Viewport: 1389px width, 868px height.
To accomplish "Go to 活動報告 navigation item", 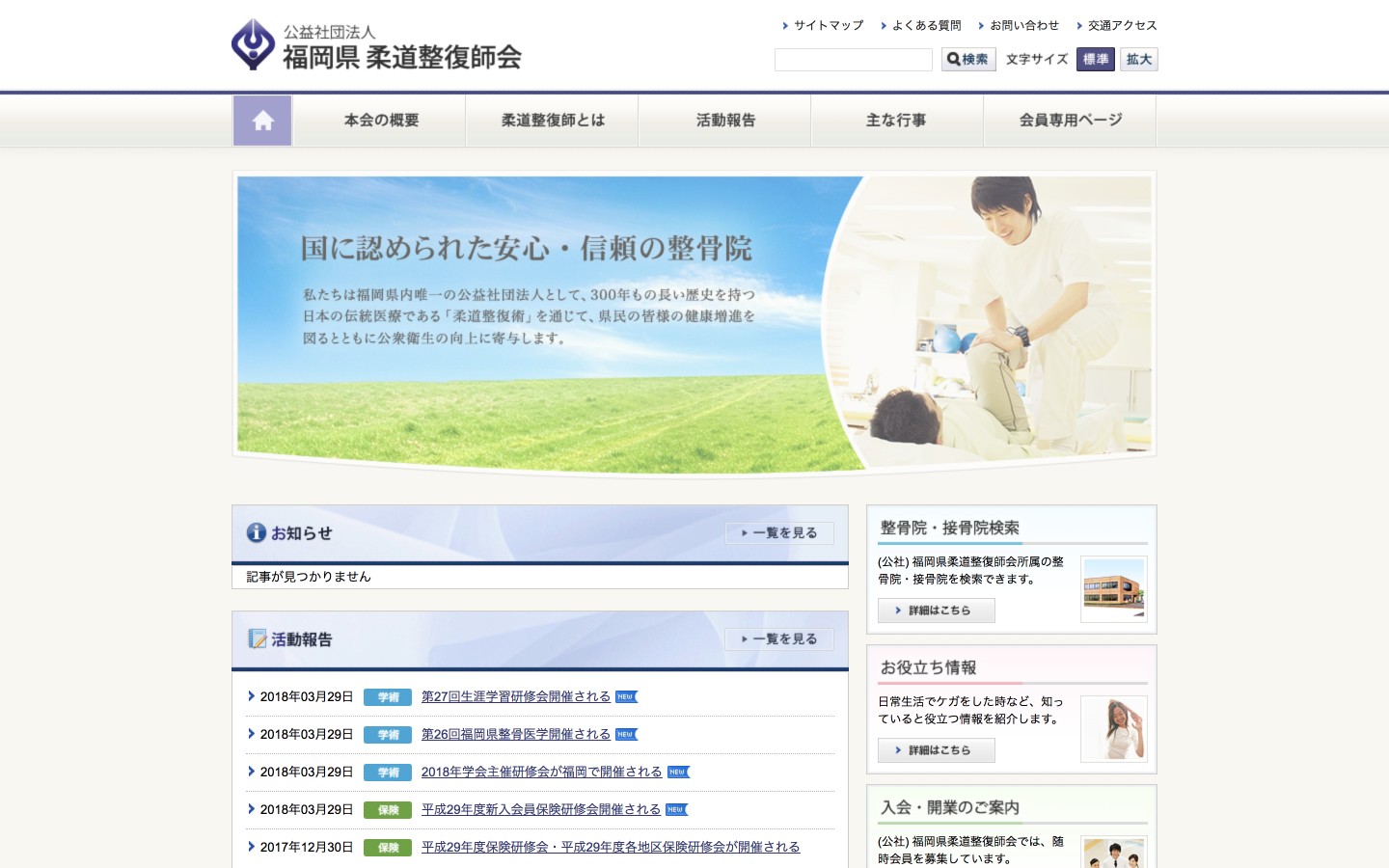I will (724, 121).
